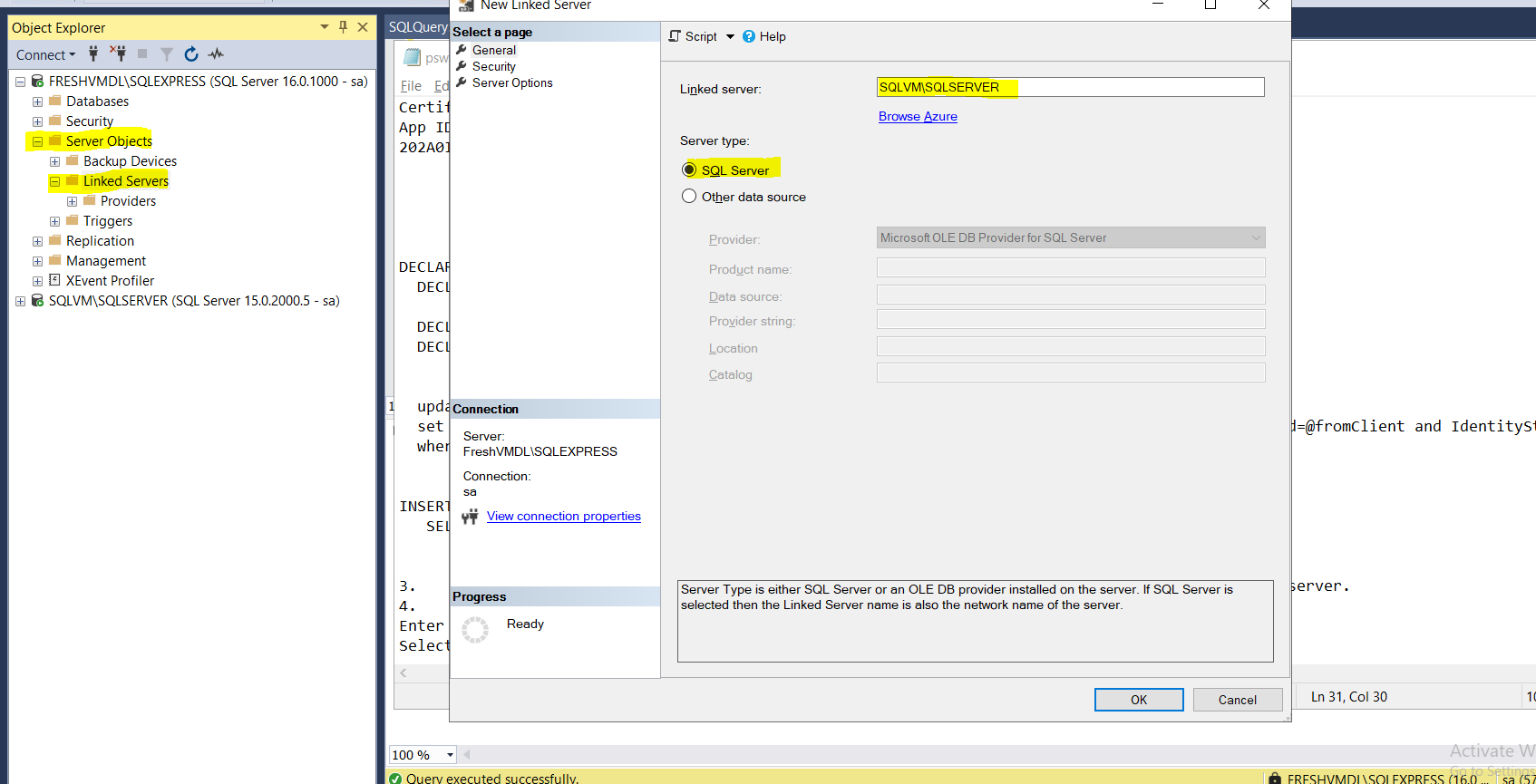The image size is (1536, 784).
Task: Click the wrench icon beside Server Options
Action: [462, 82]
